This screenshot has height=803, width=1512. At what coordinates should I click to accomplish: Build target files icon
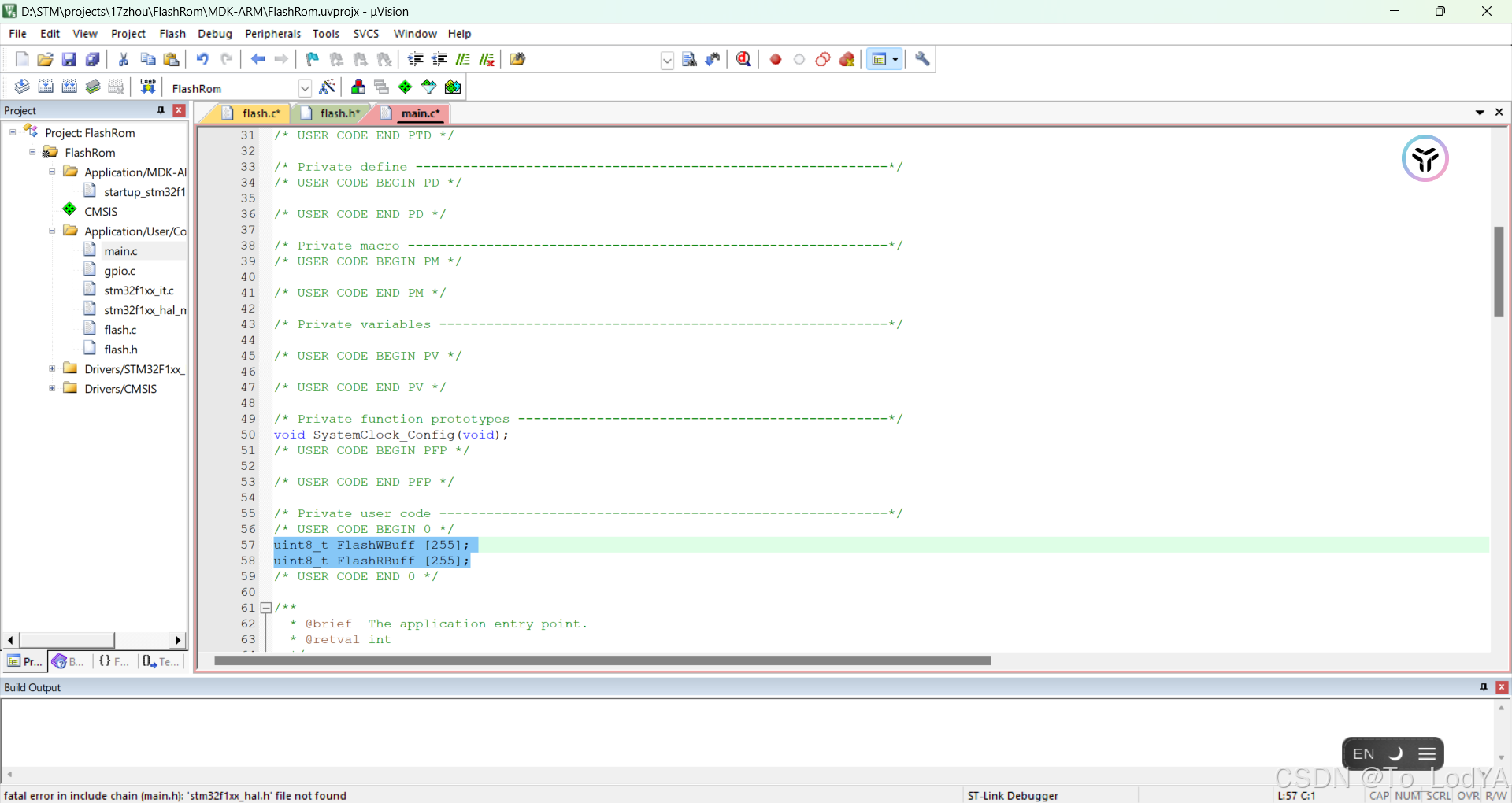pos(46,87)
